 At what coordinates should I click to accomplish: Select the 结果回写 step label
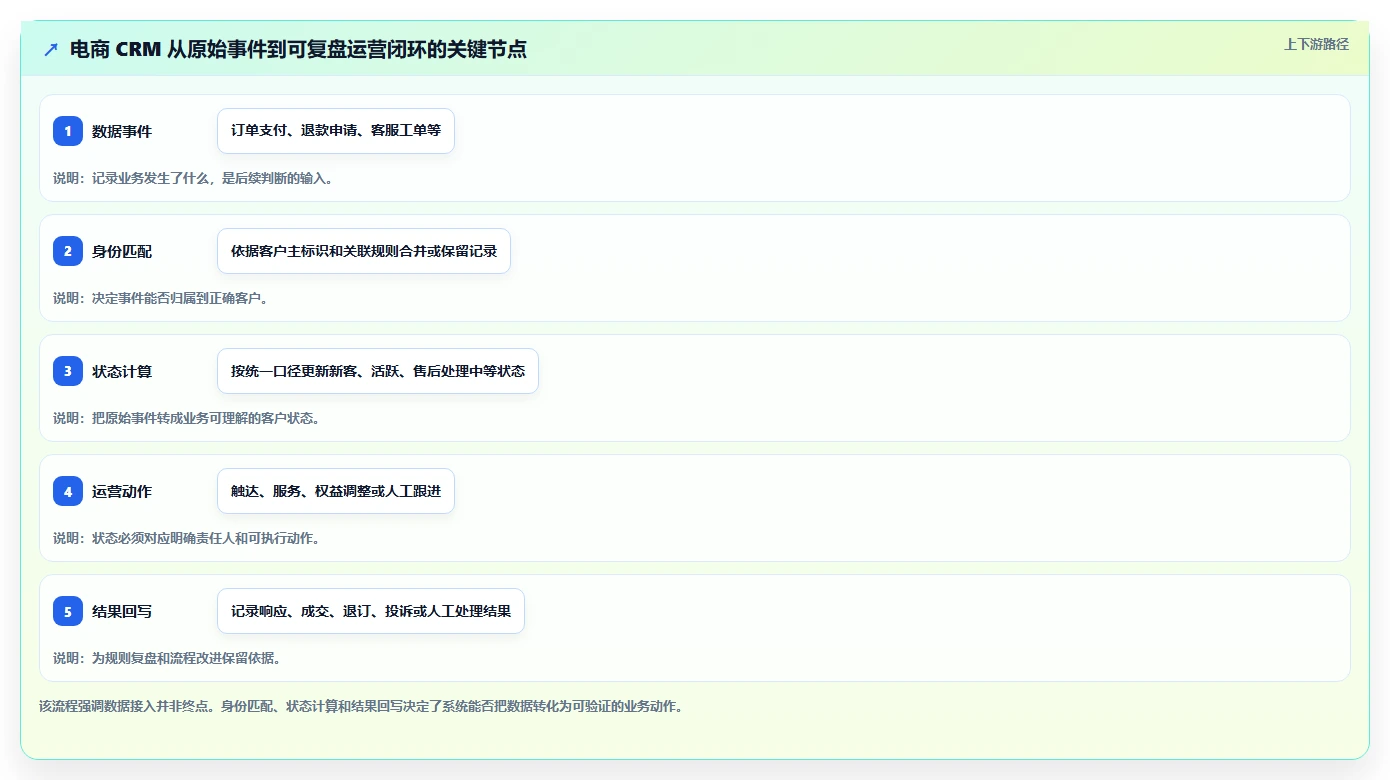122,611
